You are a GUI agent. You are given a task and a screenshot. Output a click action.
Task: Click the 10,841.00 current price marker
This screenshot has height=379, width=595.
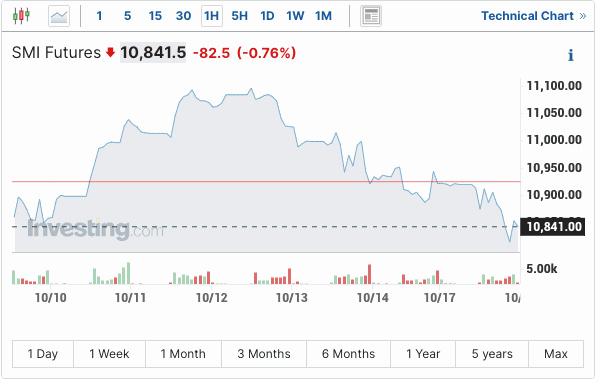pyautogui.click(x=552, y=226)
